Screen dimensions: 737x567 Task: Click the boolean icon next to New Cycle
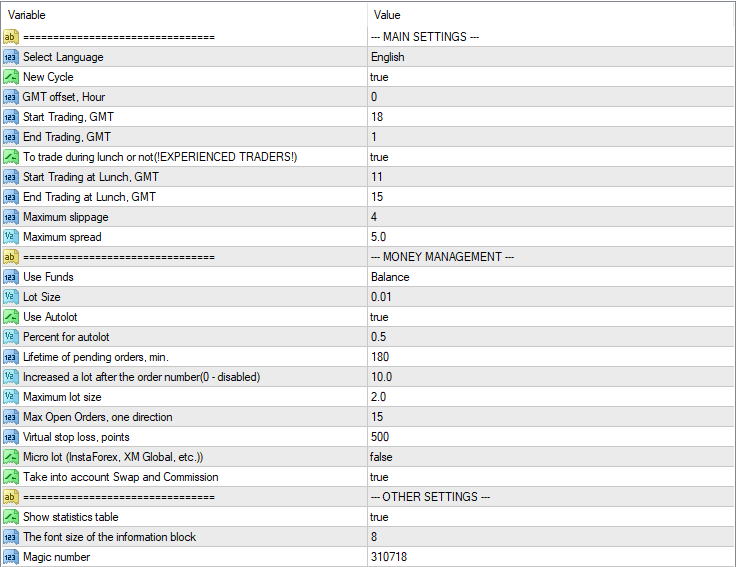pos(10,77)
